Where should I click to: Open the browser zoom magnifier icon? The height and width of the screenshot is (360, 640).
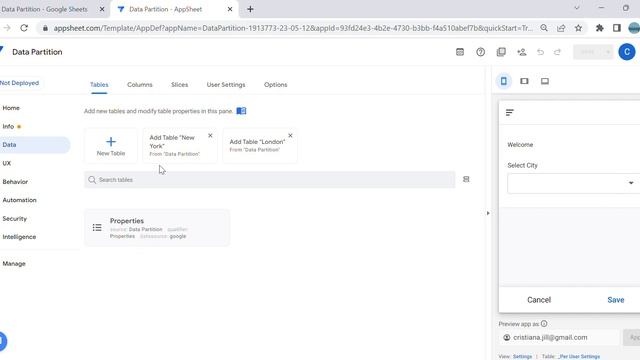tap(544, 28)
